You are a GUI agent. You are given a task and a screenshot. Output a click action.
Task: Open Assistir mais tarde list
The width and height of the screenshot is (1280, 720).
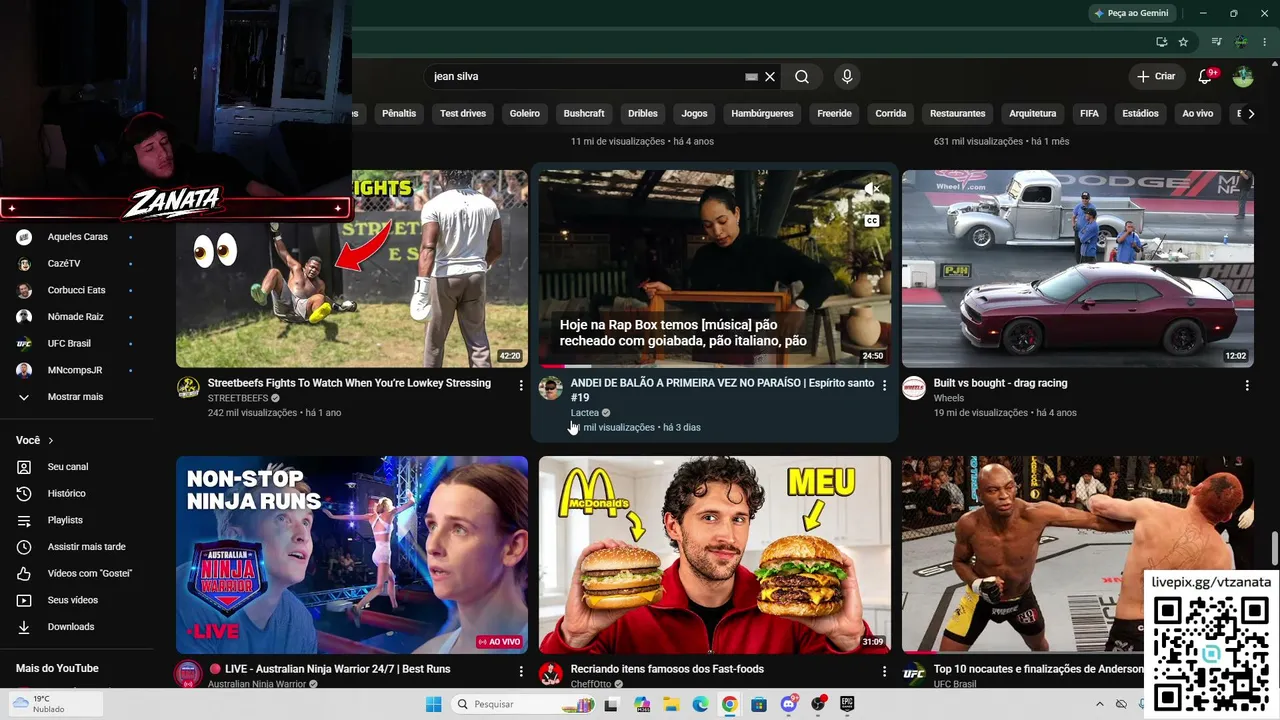click(86, 547)
